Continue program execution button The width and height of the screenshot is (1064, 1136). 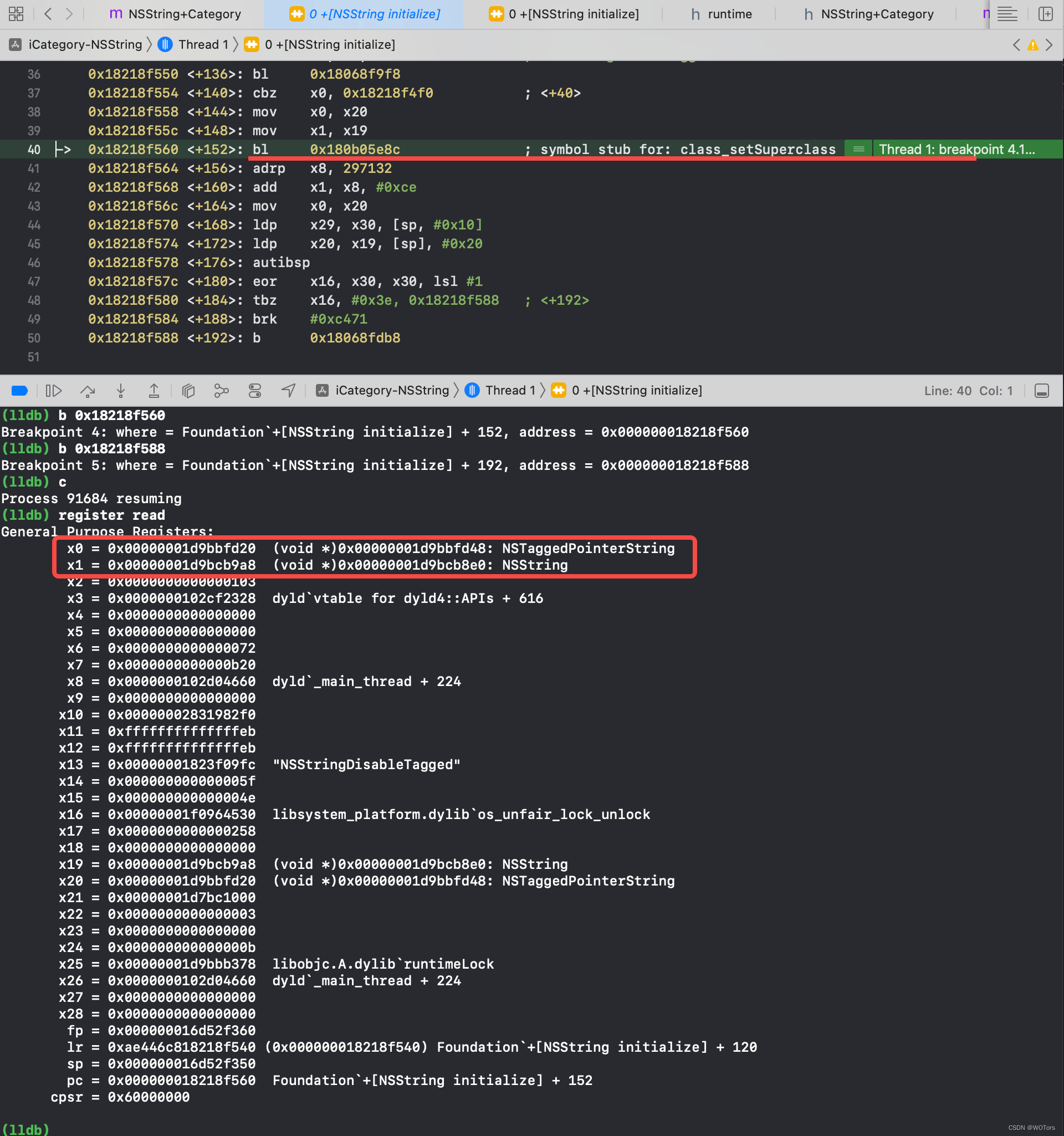[53, 391]
